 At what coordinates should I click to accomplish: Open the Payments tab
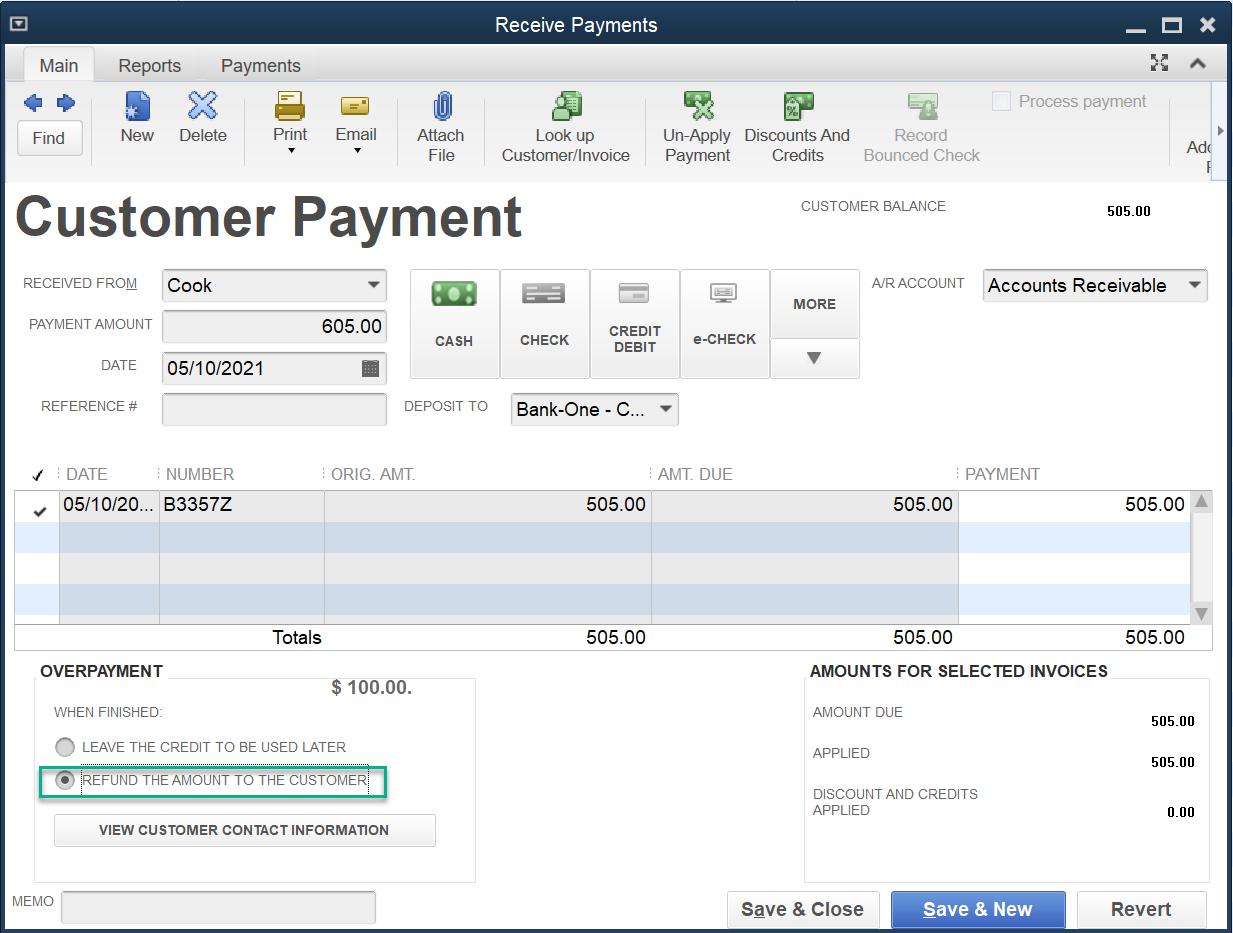pos(260,65)
